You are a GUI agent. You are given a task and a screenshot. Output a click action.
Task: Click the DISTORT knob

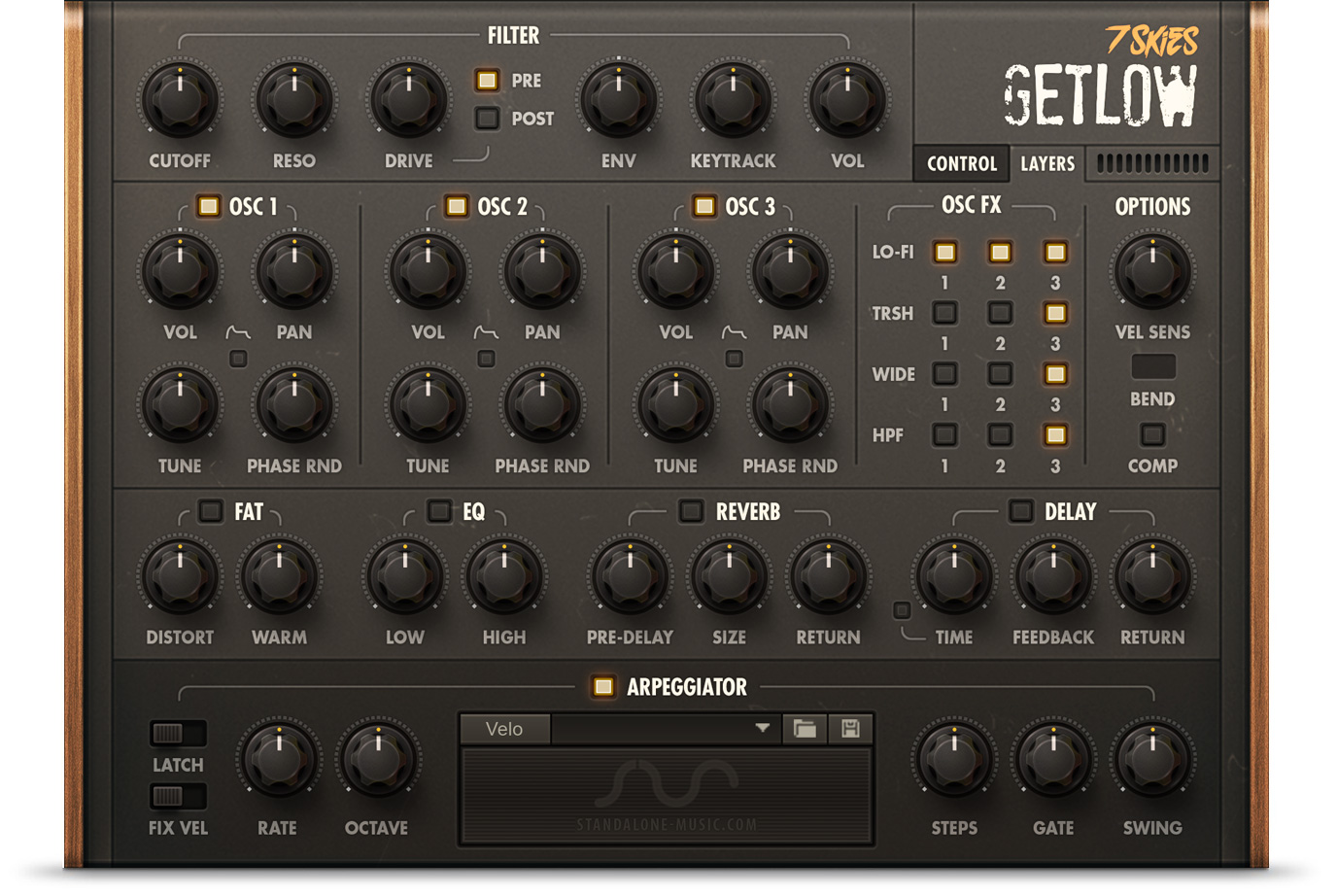pyautogui.click(x=180, y=577)
